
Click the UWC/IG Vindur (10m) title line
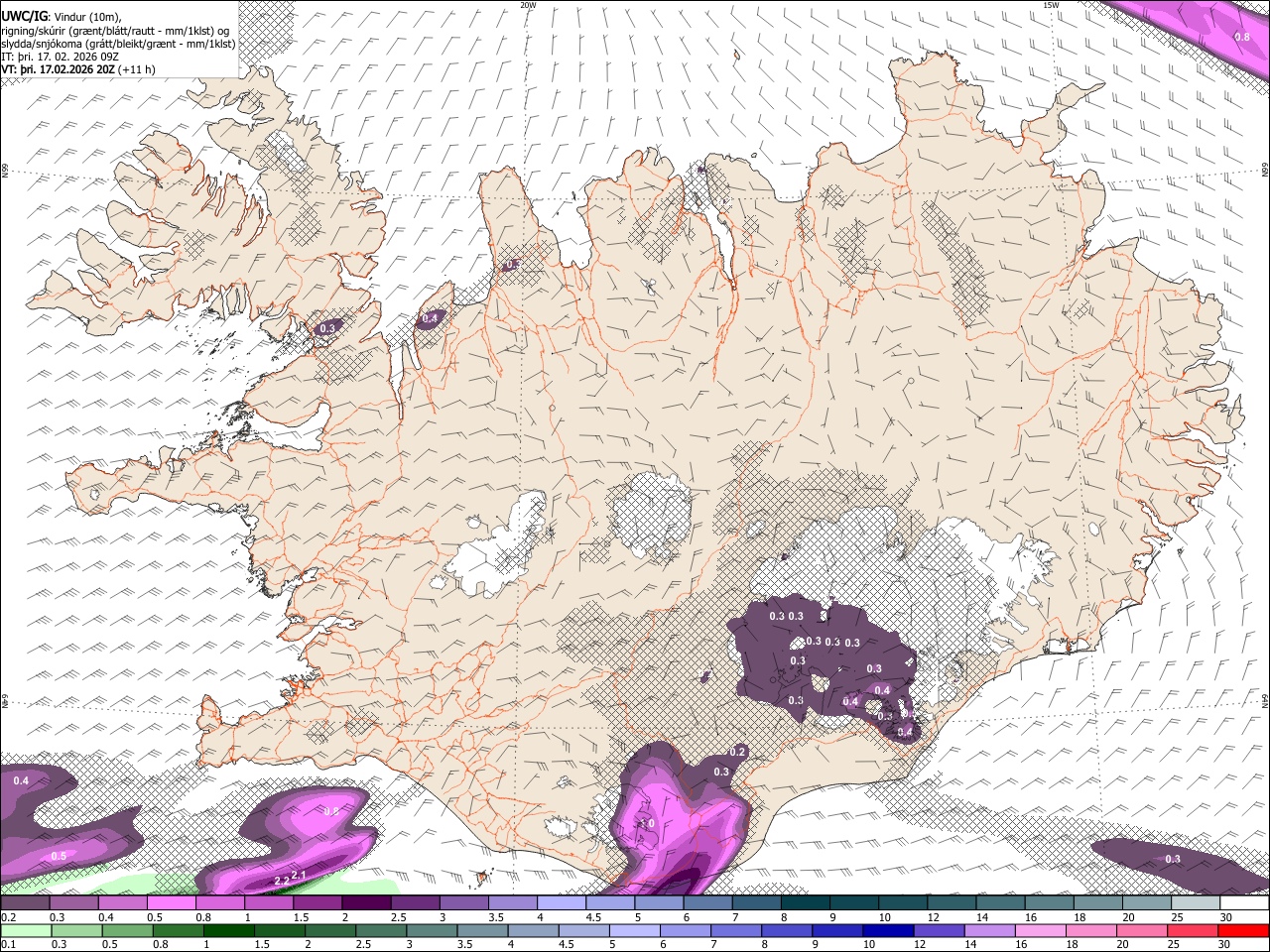tap(62, 16)
